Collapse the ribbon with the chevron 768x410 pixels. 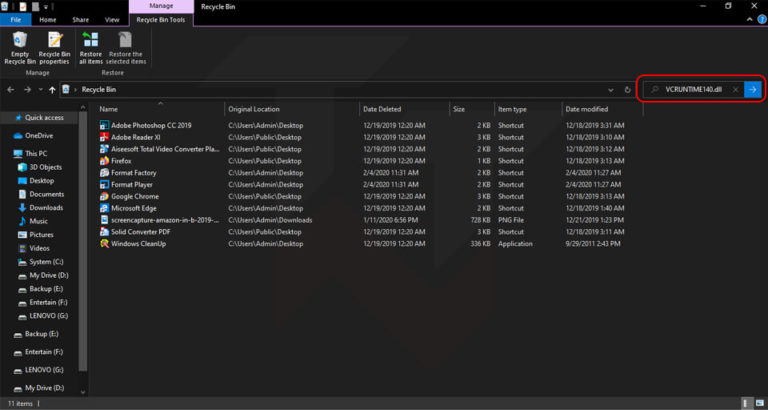749,20
